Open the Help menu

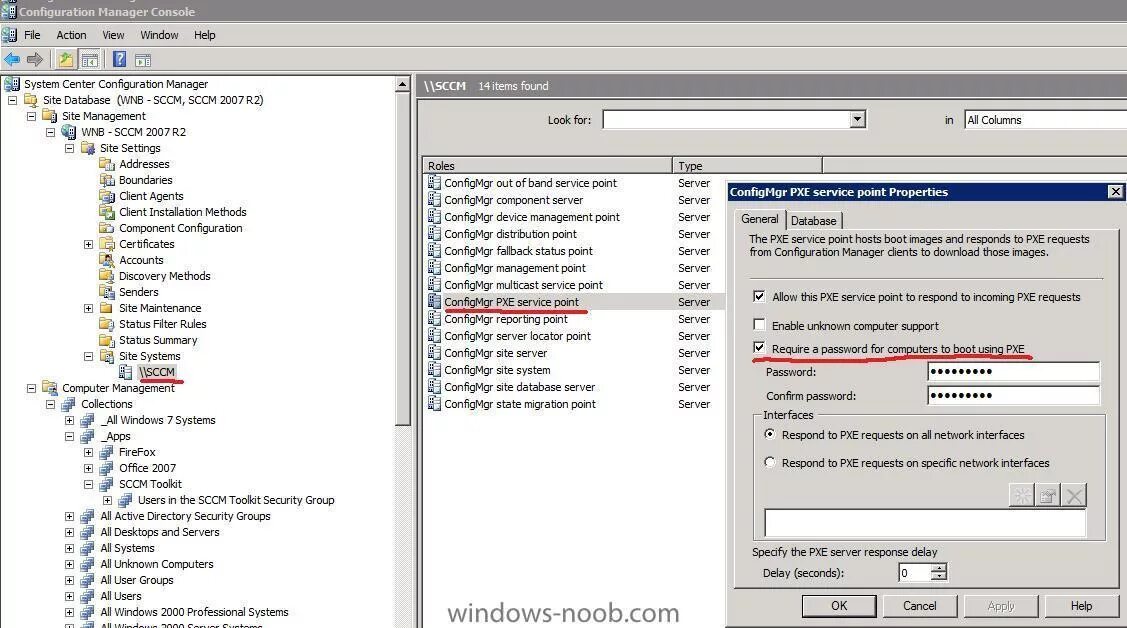(x=205, y=35)
